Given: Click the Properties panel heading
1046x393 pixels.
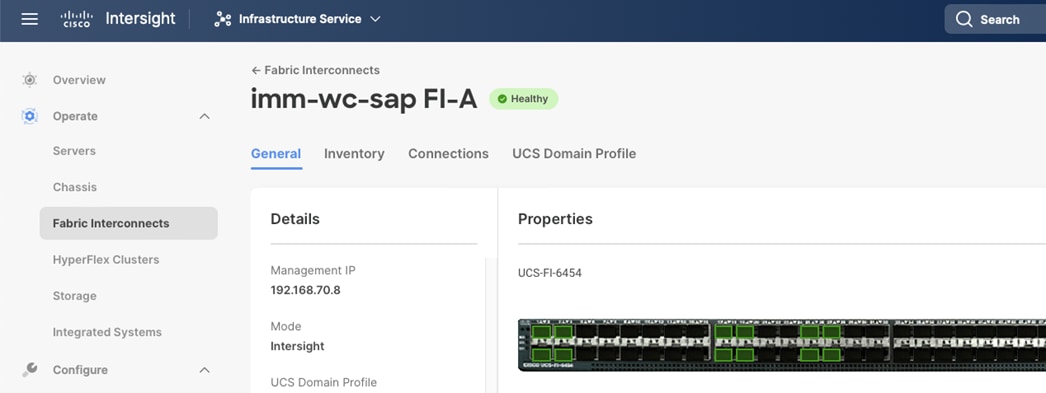Looking at the screenshot, I should tap(555, 219).
